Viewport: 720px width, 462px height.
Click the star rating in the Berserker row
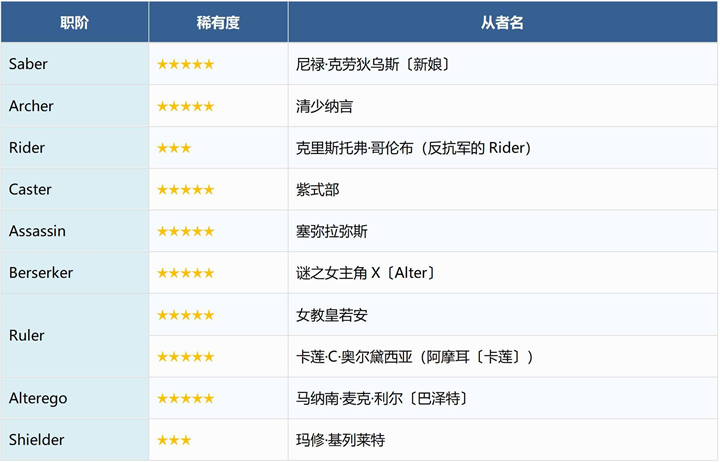tap(185, 273)
